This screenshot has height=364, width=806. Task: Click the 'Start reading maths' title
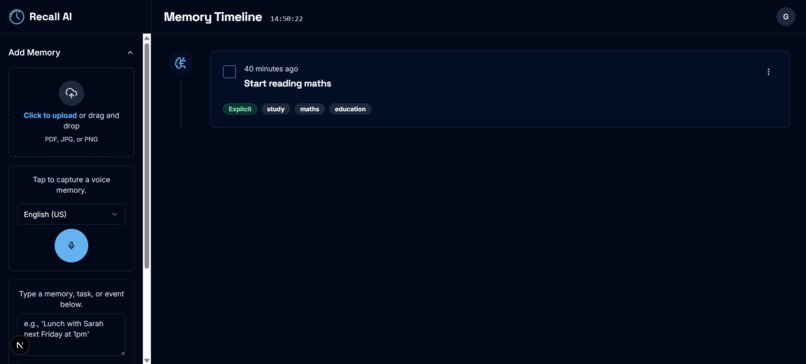[x=287, y=83]
